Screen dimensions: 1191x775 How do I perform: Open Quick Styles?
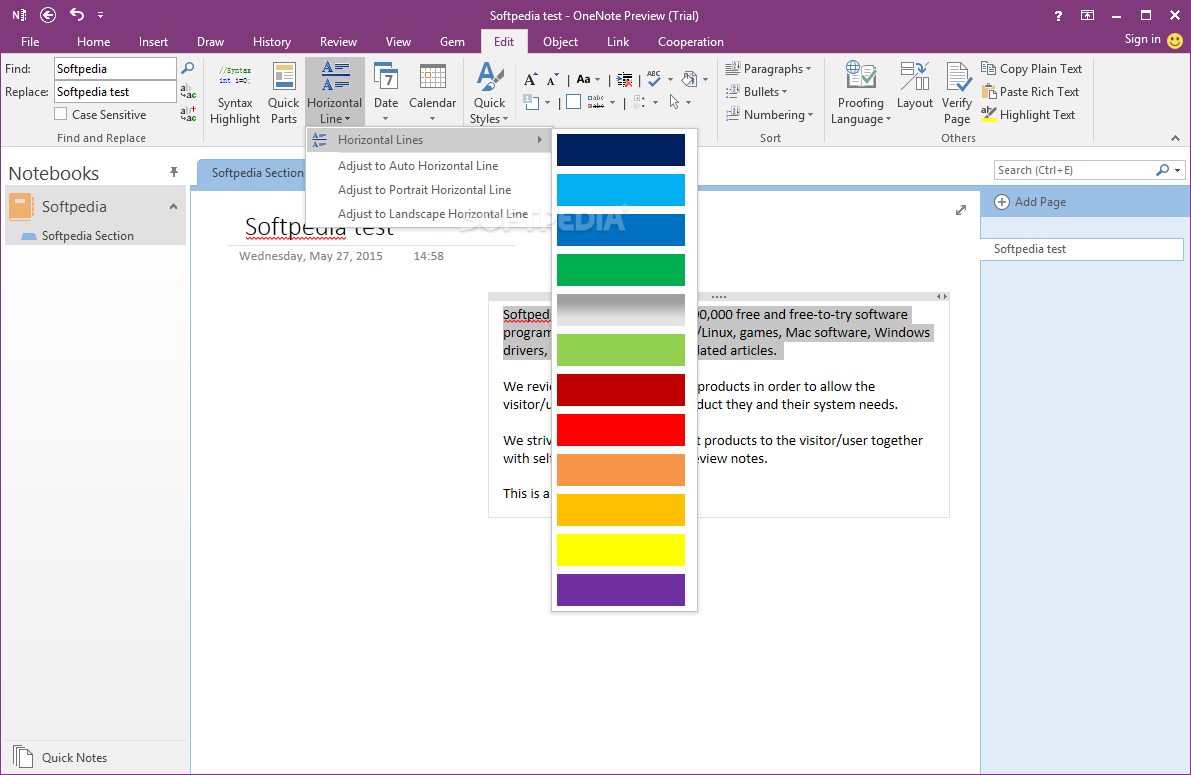coord(489,94)
